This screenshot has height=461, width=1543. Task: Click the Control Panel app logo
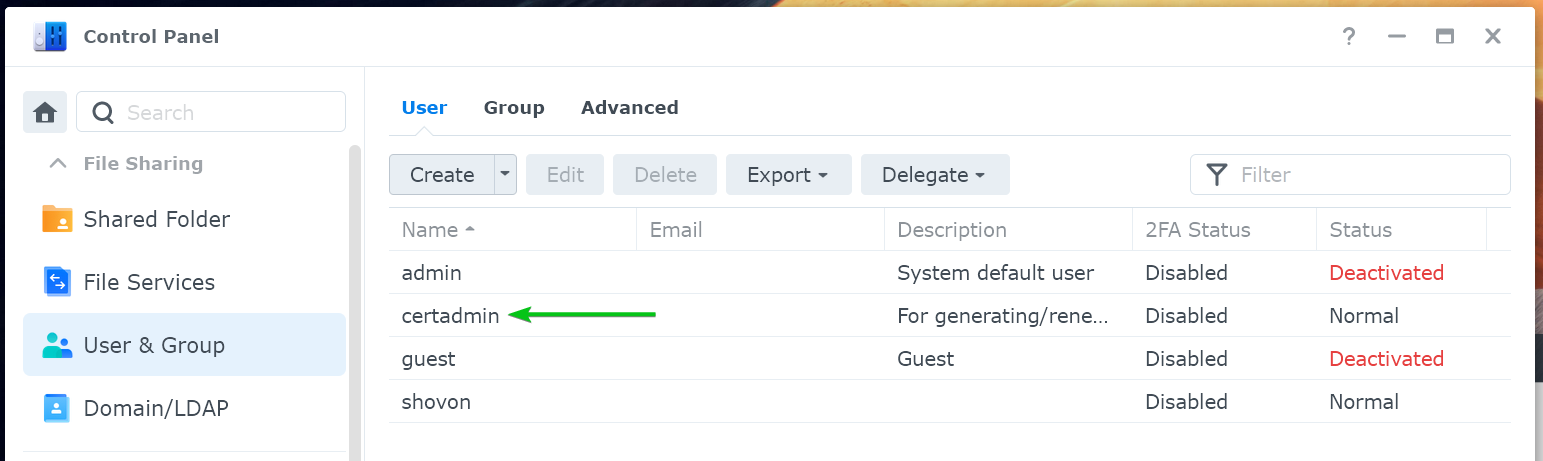(50, 37)
